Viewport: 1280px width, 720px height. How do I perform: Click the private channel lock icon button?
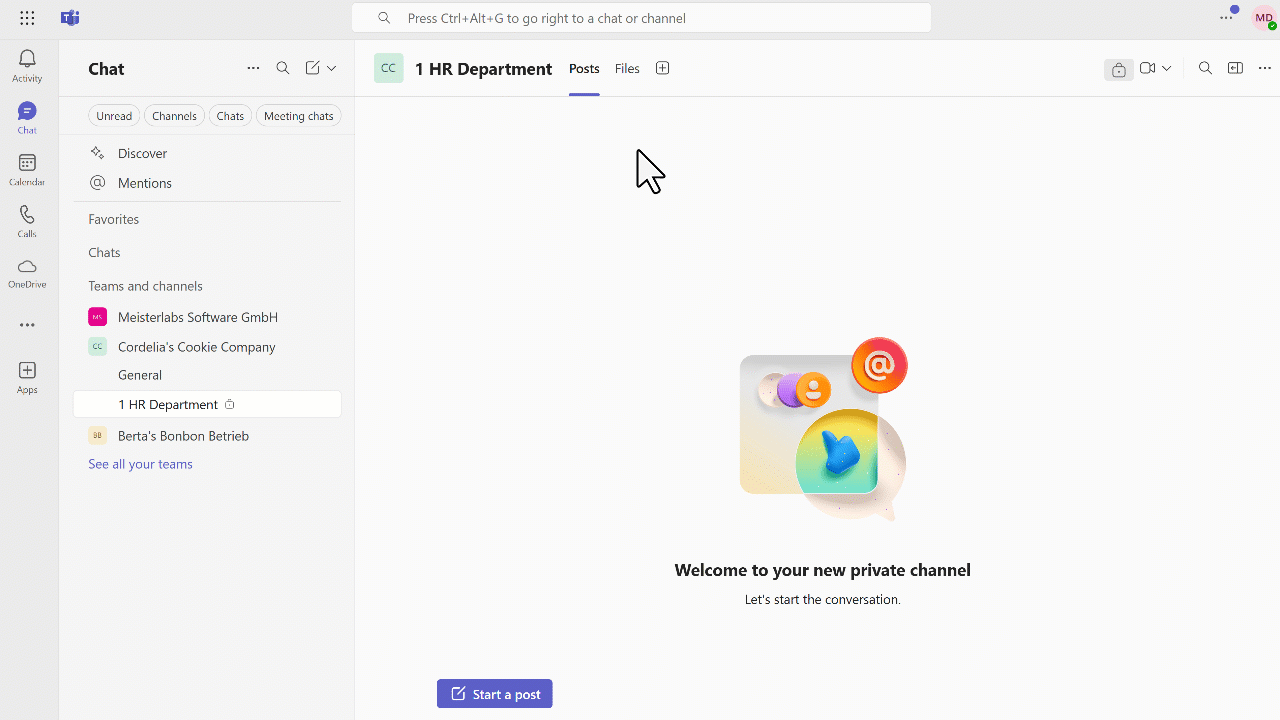pos(1119,69)
